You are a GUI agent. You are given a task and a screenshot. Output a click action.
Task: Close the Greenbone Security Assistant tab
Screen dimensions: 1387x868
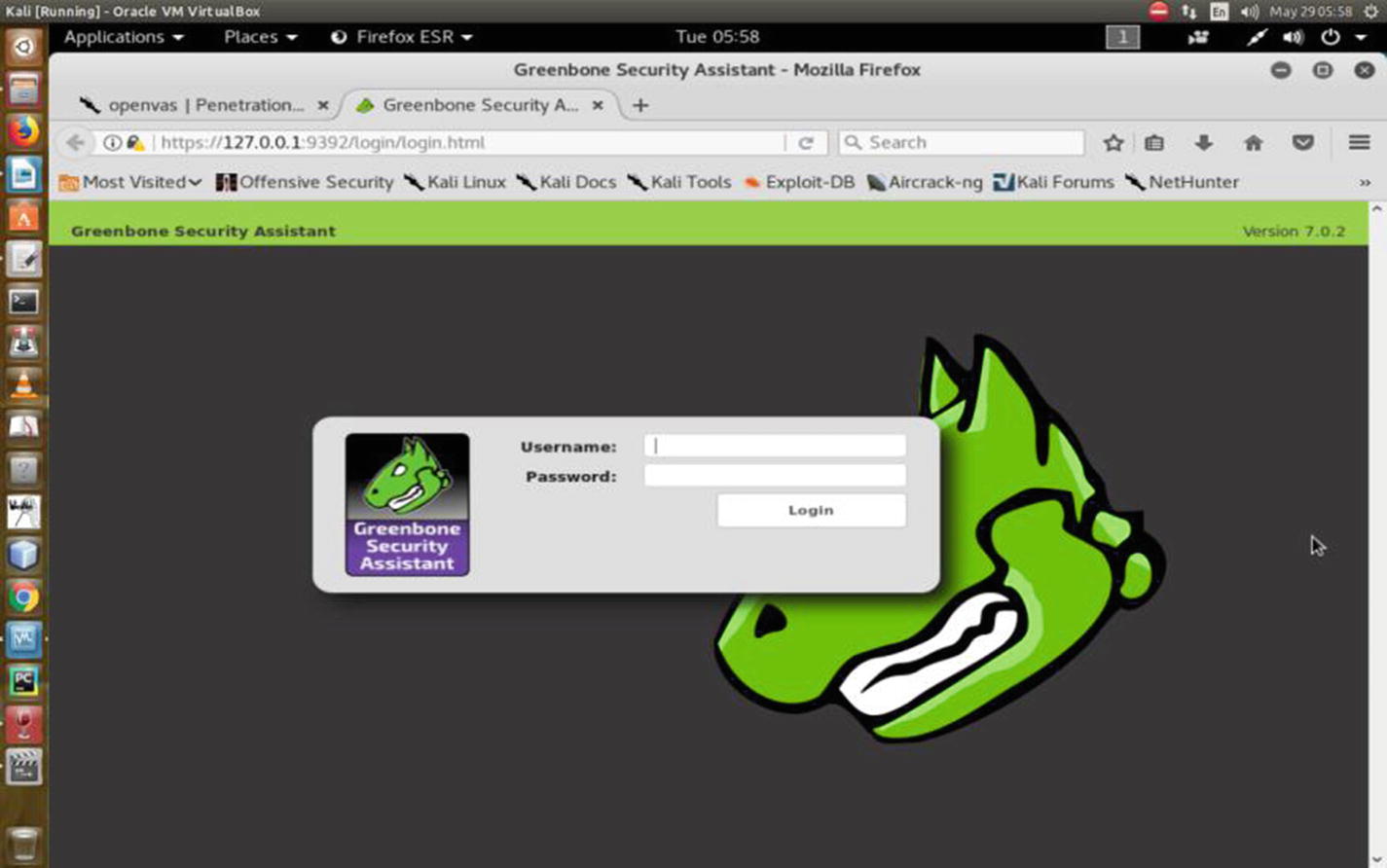click(x=598, y=105)
